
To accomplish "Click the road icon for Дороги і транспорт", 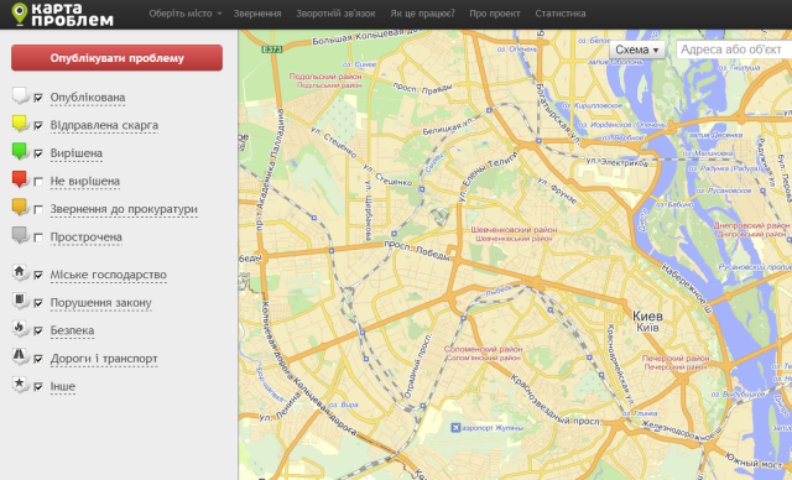I will pyautogui.click(x=20, y=356).
